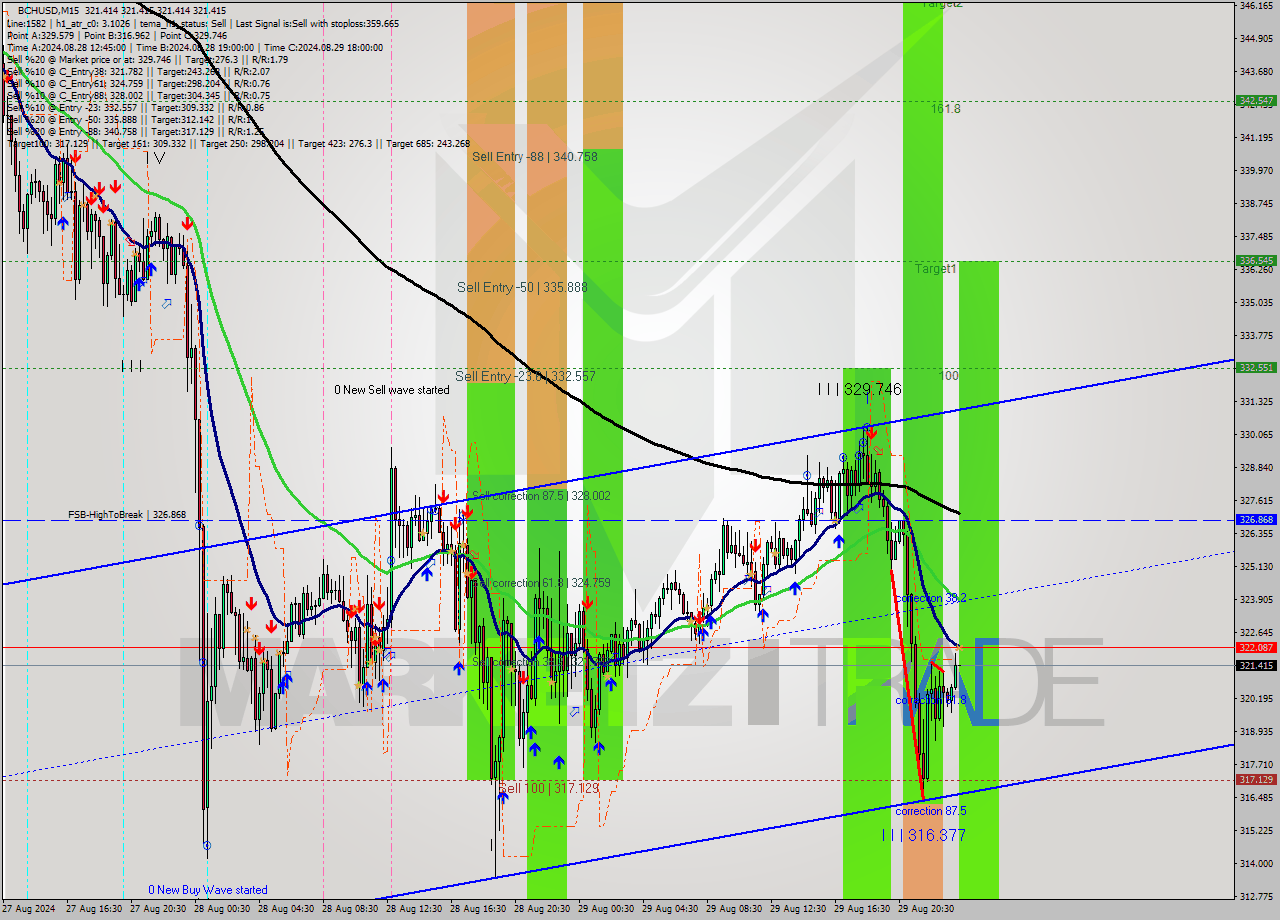Click the 'I I I 329.746' high marker text
Viewport: 1280px width, 920px height.
point(859,389)
